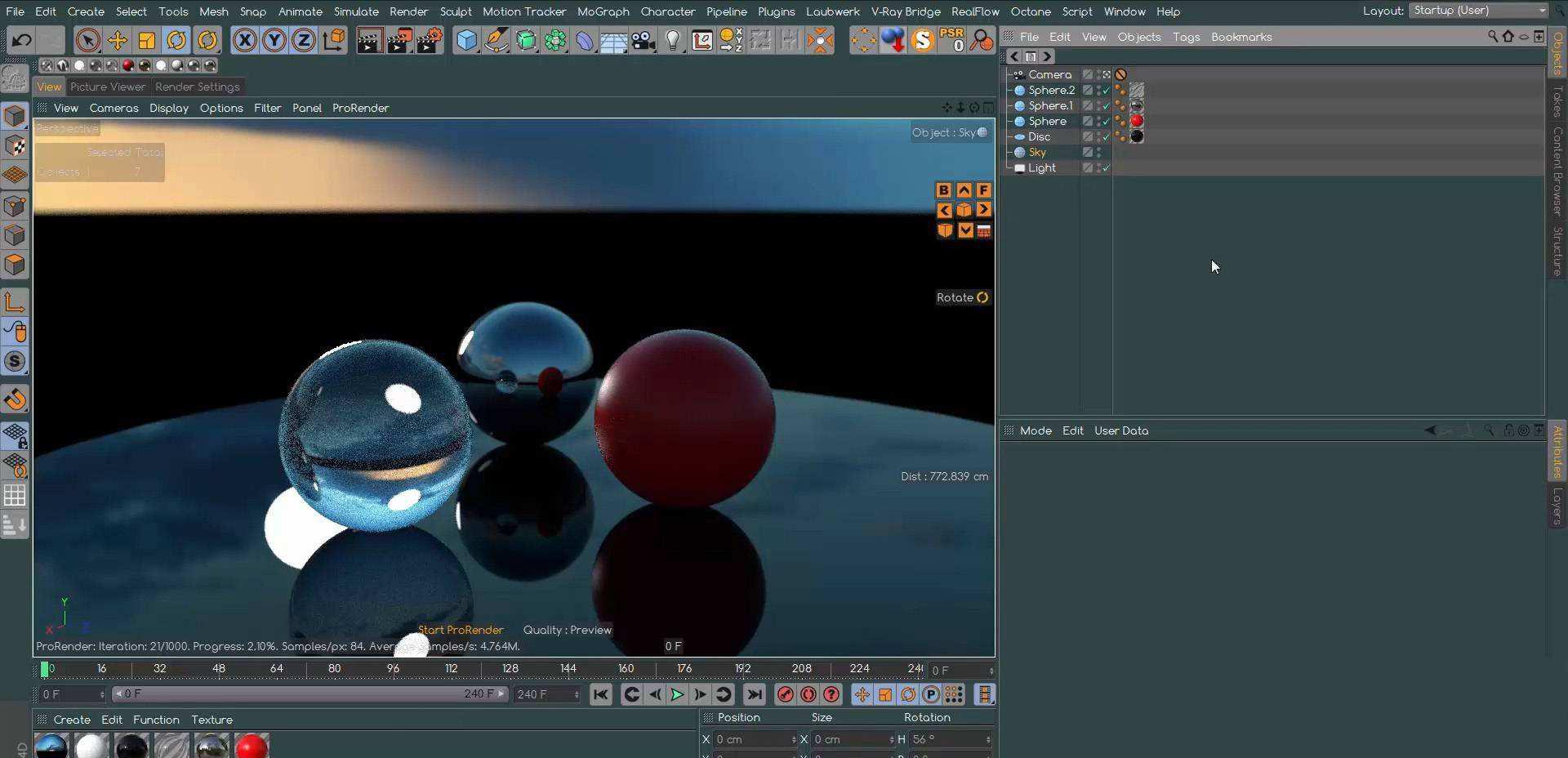Toggle enable checkmark for Light
The width and height of the screenshot is (1568, 758).
pyautogui.click(x=1107, y=167)
